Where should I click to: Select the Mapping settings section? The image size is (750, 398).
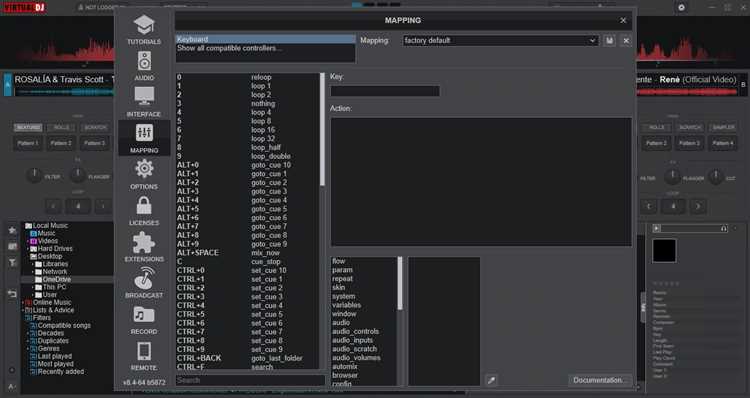[x=144, y=138]
